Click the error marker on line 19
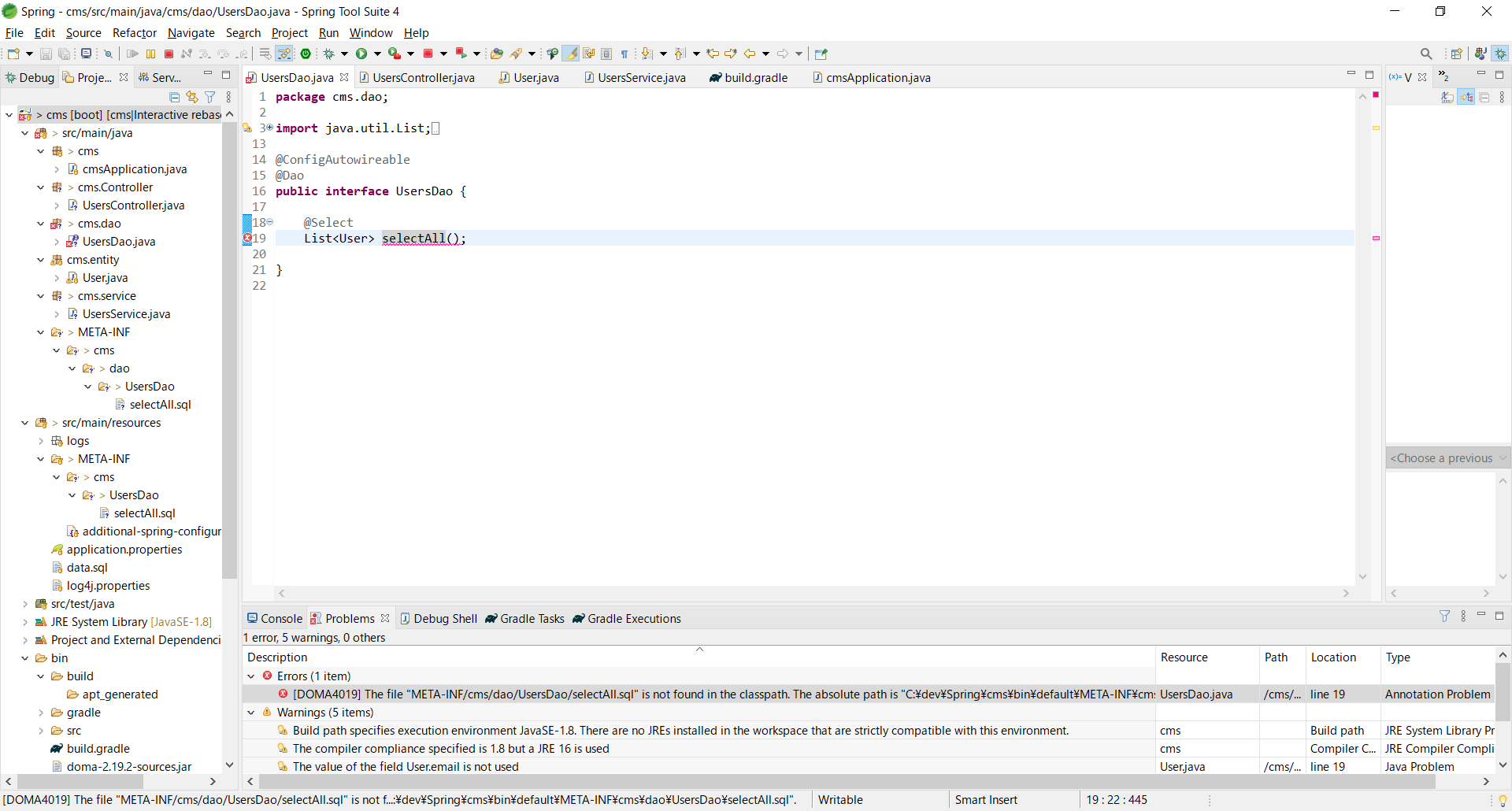 247,238
